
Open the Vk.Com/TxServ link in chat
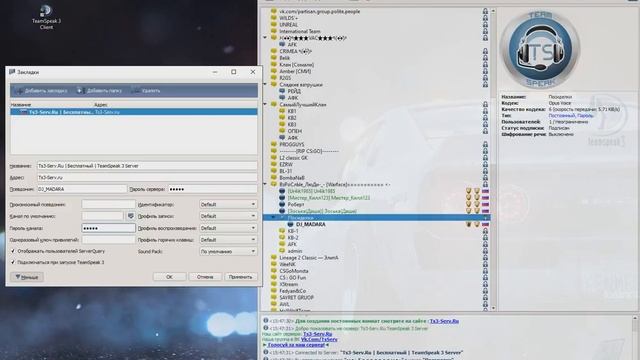pyautogui.click(x=319, y=339)
